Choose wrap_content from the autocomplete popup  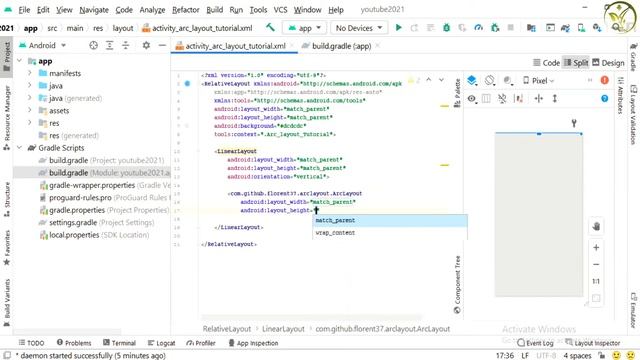(390, 233)
